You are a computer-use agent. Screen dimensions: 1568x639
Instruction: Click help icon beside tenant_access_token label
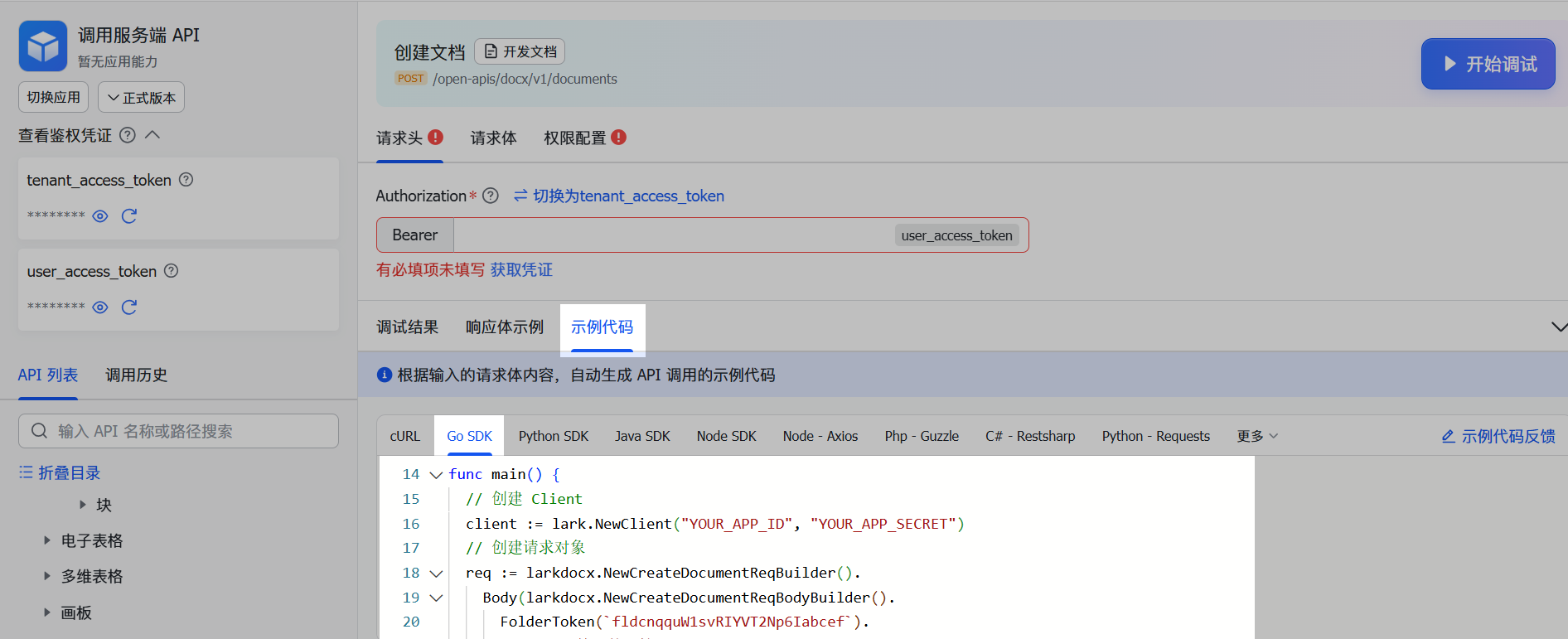coord(186,180)
